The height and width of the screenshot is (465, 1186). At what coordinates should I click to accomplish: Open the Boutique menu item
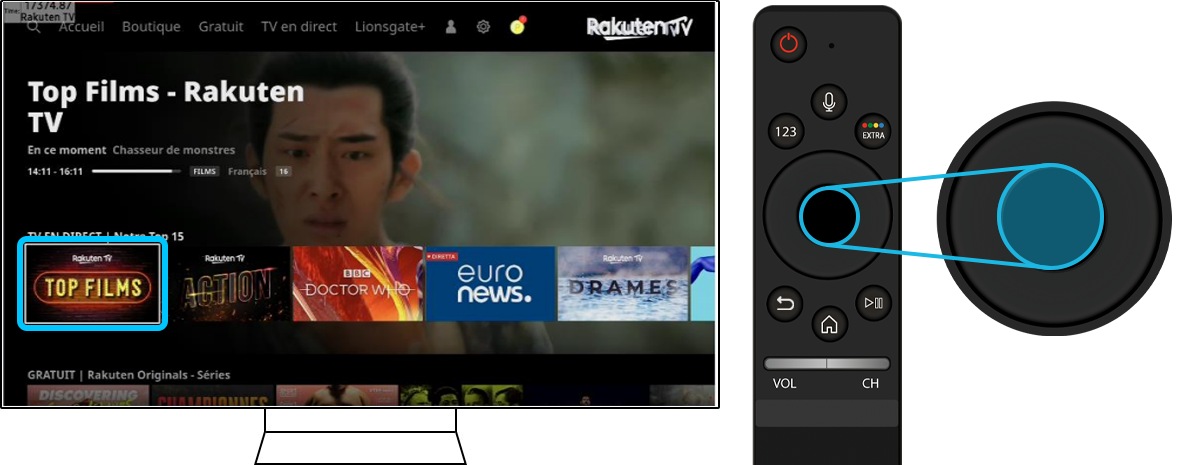coord(151,26)
